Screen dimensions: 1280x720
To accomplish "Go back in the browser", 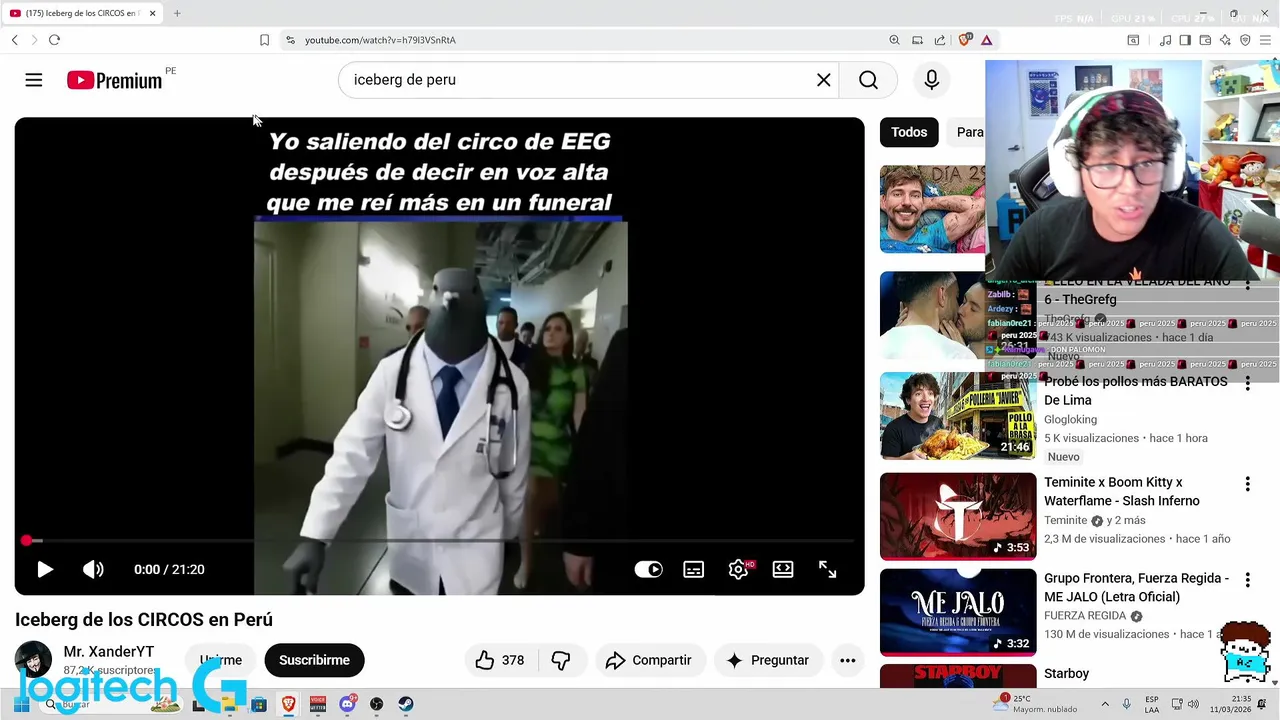I will point(15,40).
